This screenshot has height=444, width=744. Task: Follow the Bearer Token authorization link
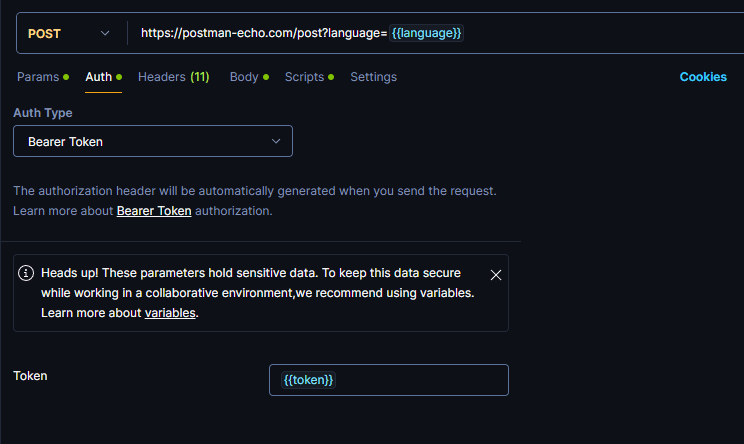[154, 211]
